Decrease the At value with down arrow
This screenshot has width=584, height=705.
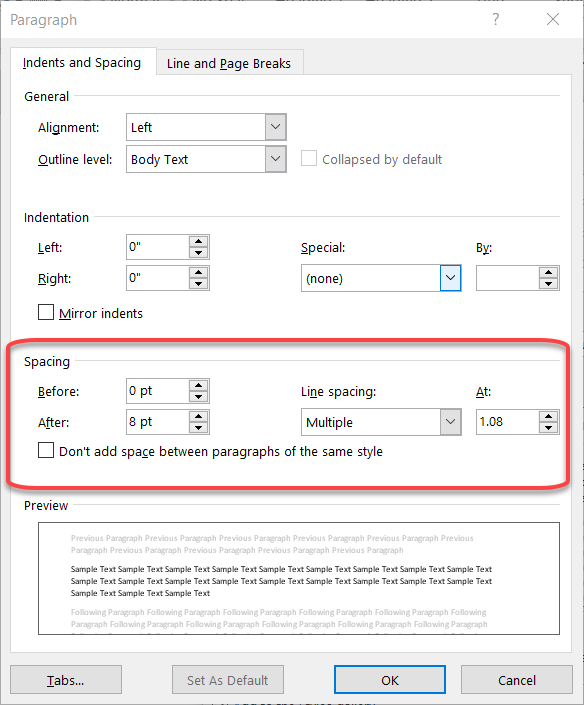pyautogui.click(x=548, y=428)
